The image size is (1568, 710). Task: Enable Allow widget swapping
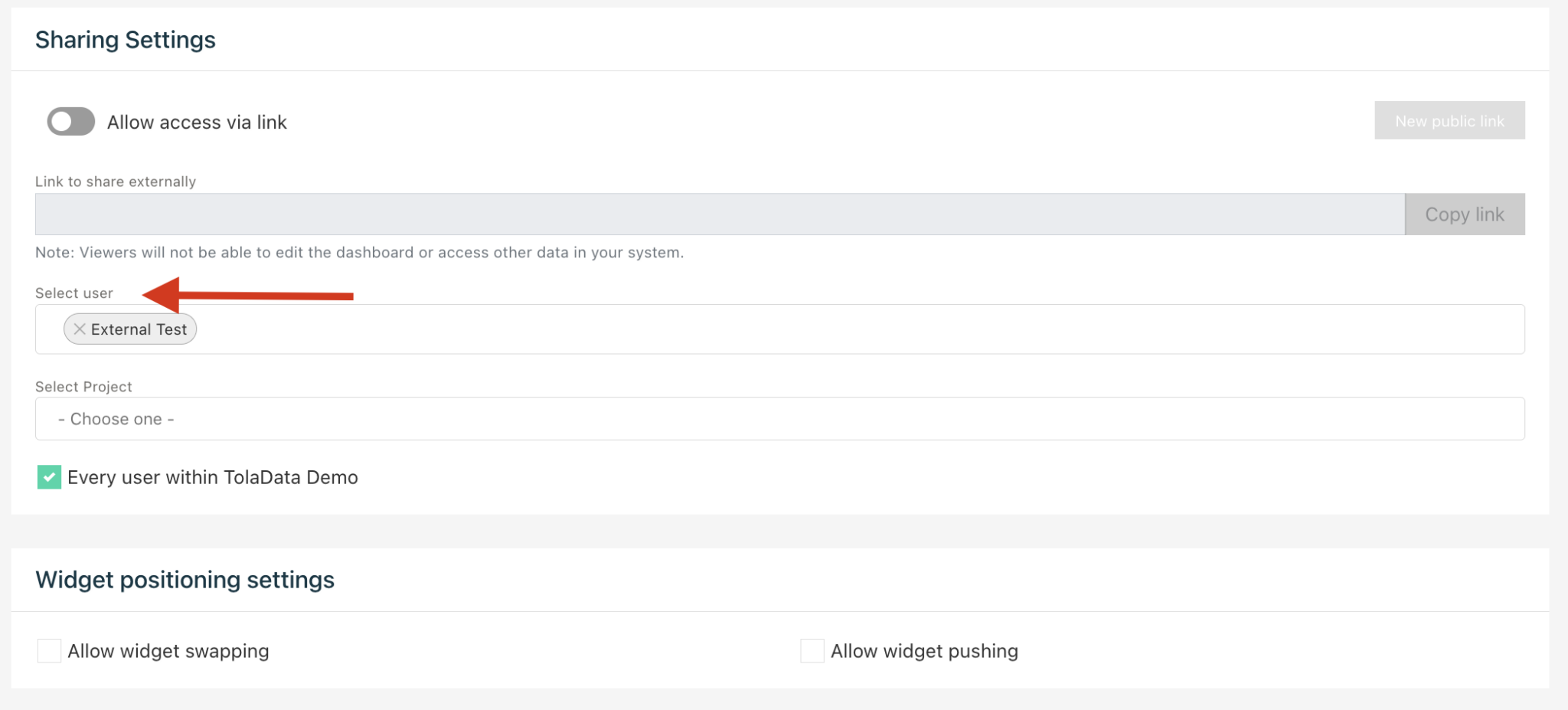49,650
